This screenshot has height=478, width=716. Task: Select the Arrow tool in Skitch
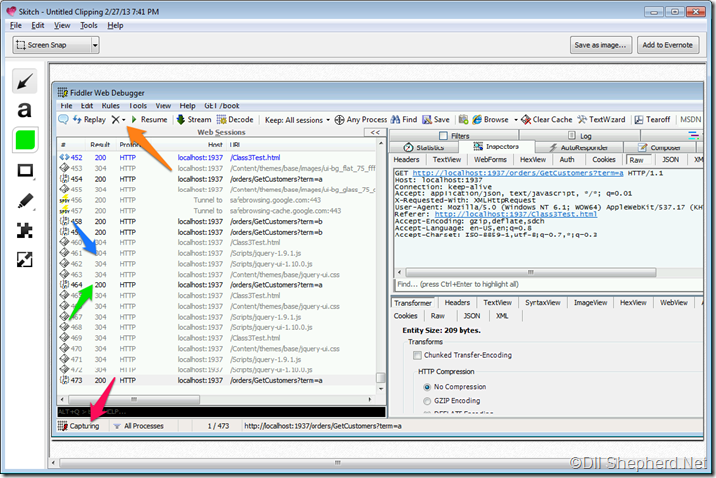(25, 82)
